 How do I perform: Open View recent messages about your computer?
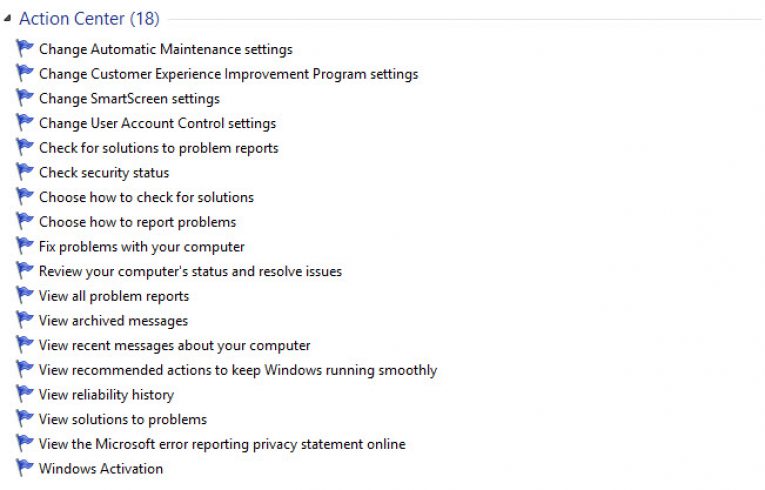coord(174,346)
